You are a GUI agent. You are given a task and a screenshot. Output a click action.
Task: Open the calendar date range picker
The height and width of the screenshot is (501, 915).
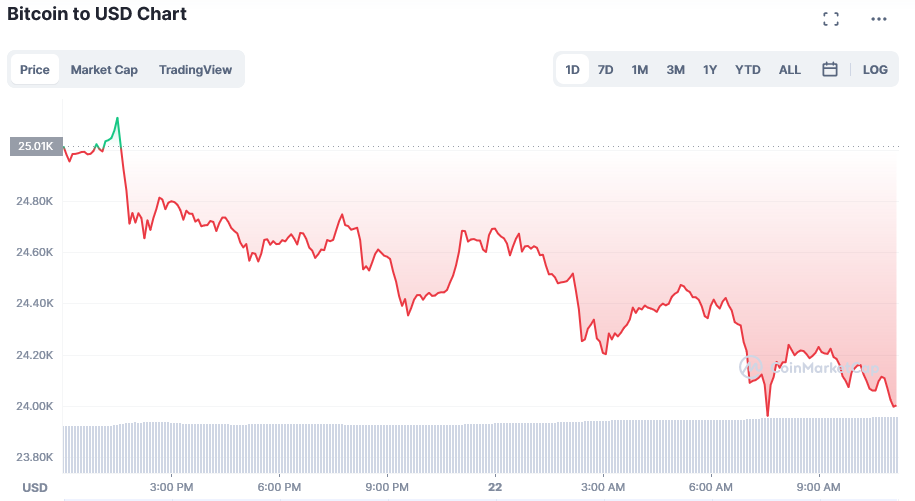tap(830, 69)
